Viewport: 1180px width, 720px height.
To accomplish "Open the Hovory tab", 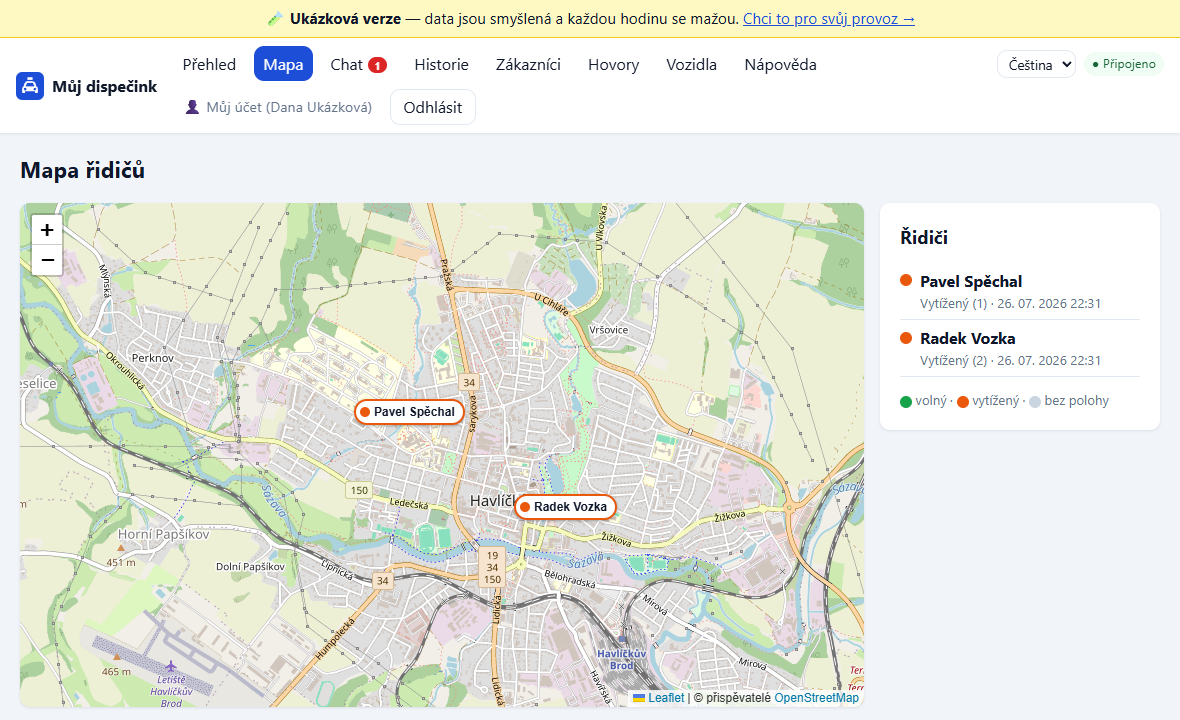I will (613, 65).
